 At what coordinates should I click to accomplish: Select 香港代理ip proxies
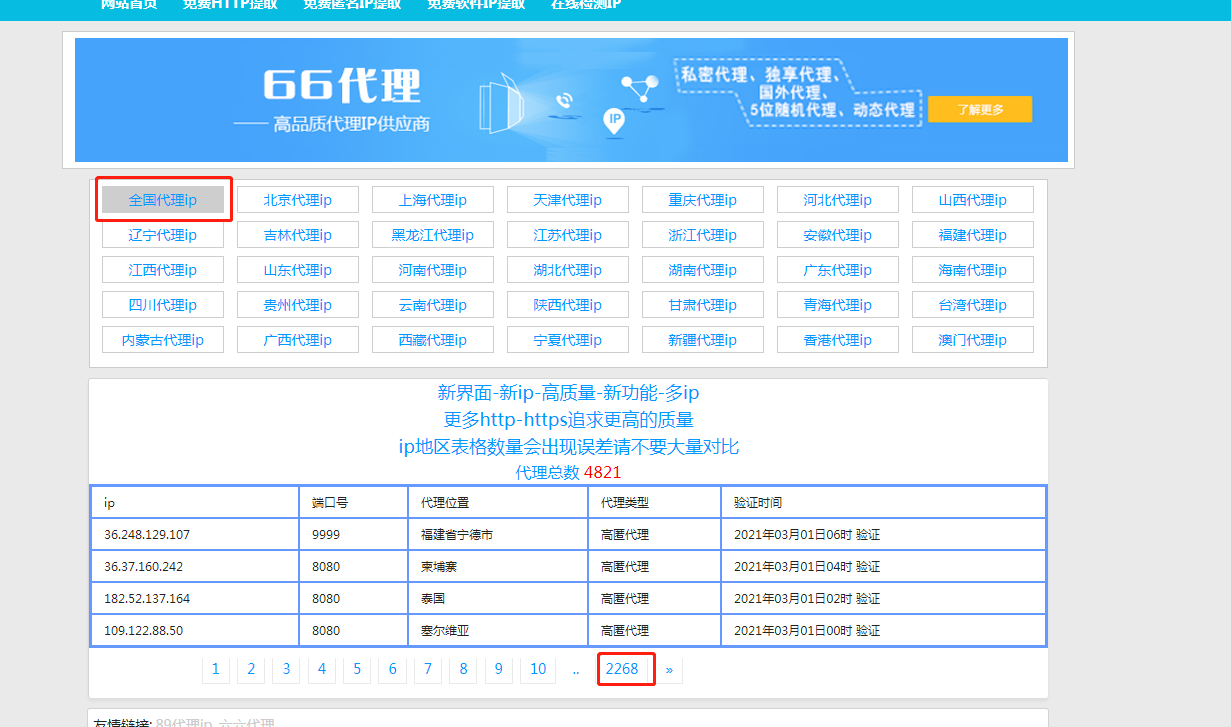837,339
